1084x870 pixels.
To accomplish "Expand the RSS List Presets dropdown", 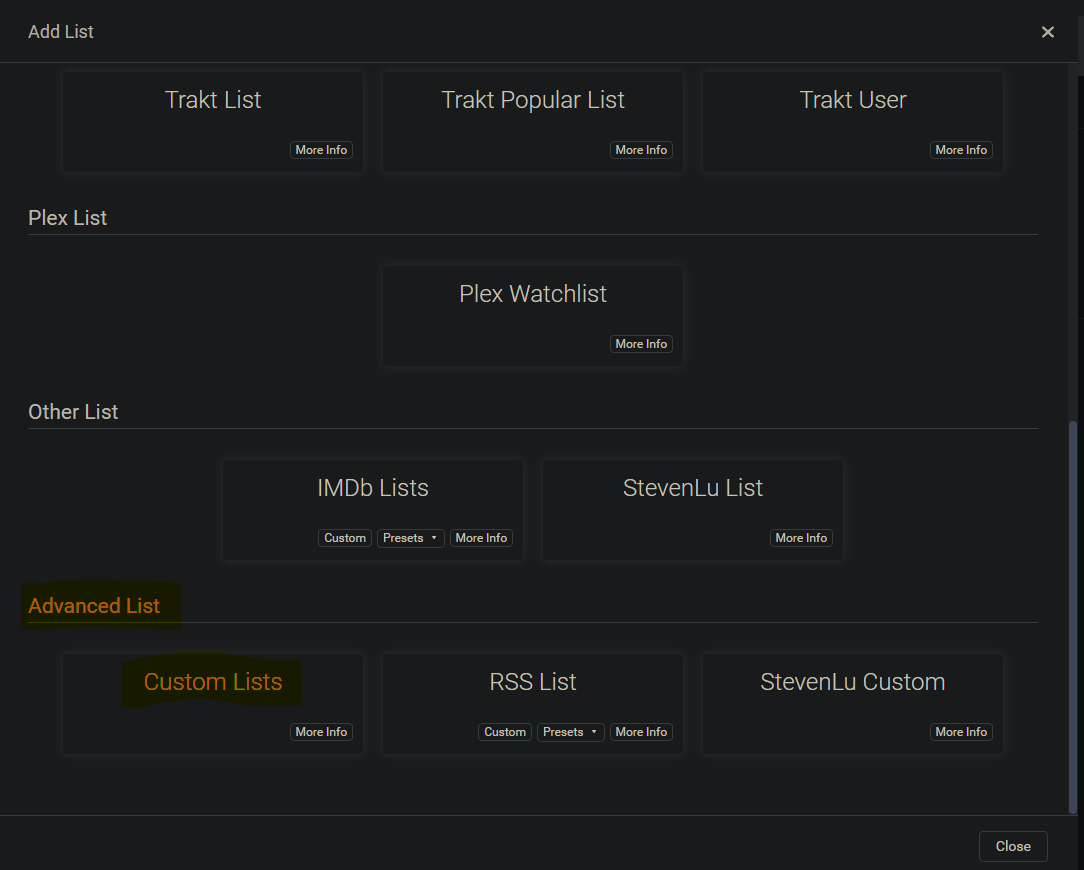I will tap(570, 732).
